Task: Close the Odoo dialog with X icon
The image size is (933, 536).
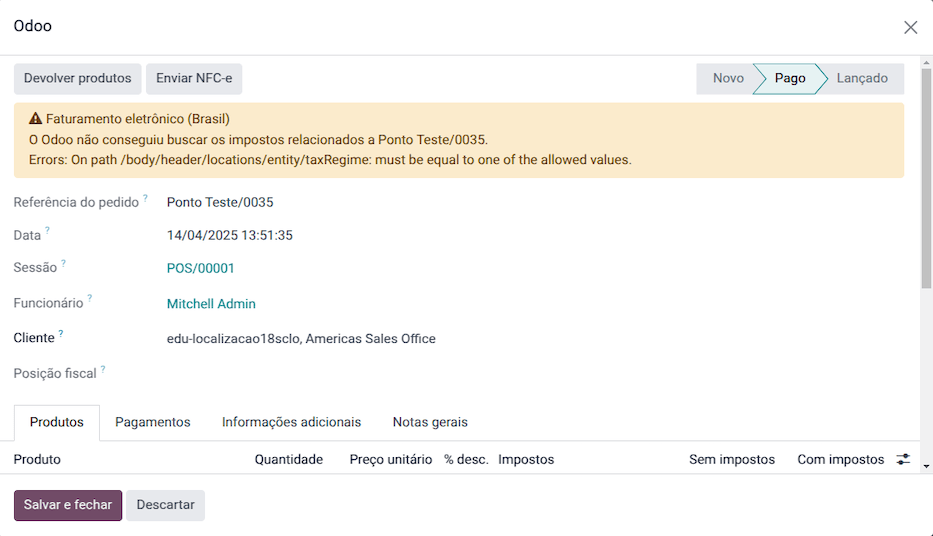Action: pos(910,27)
